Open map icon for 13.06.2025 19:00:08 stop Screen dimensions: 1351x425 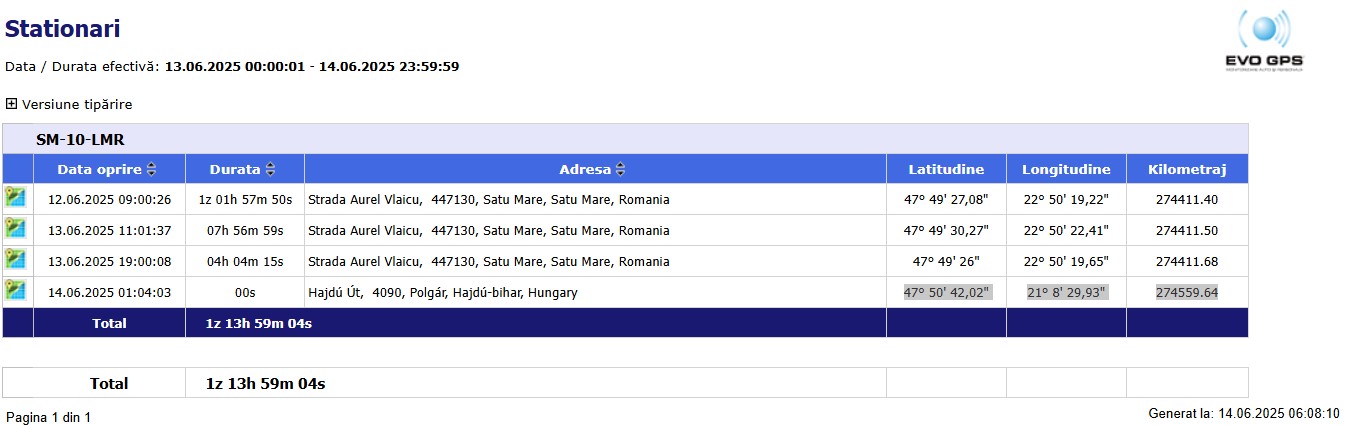[14, 259]
